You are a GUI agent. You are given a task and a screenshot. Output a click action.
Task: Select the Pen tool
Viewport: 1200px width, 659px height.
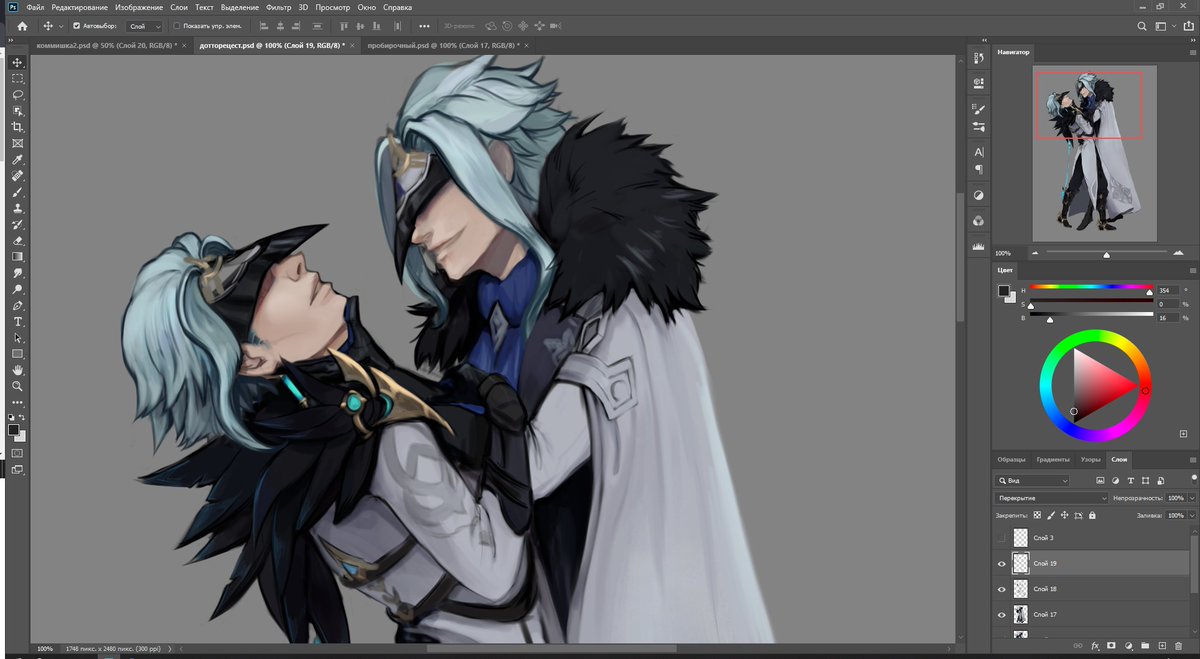[17, 305]
